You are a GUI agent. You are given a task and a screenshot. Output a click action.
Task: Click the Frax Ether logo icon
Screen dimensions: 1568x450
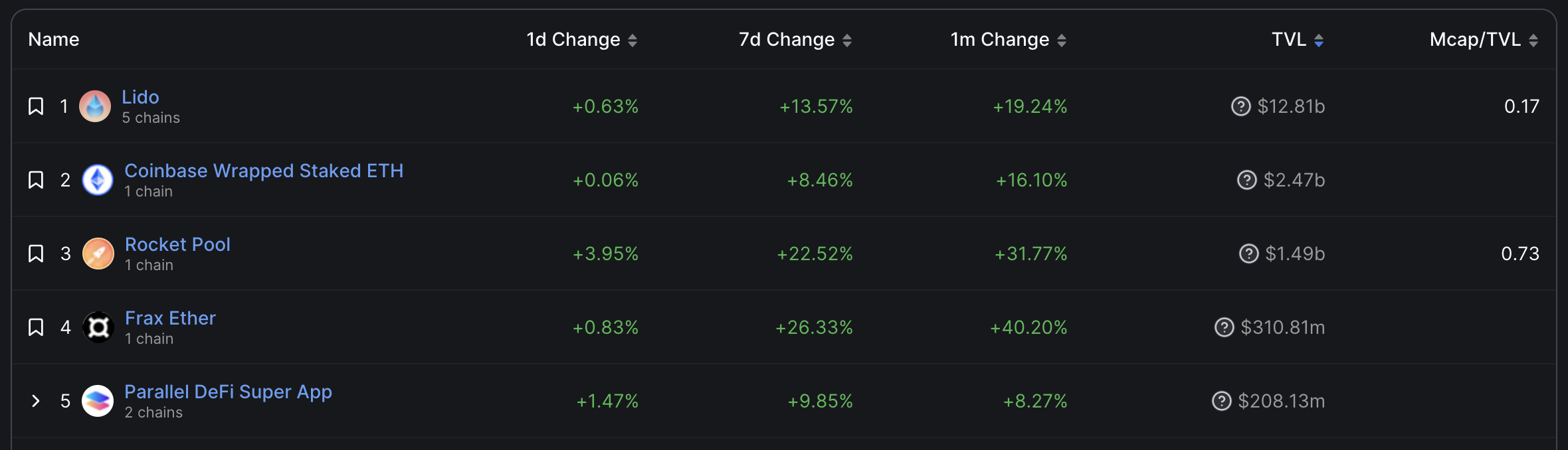(98, 327)
